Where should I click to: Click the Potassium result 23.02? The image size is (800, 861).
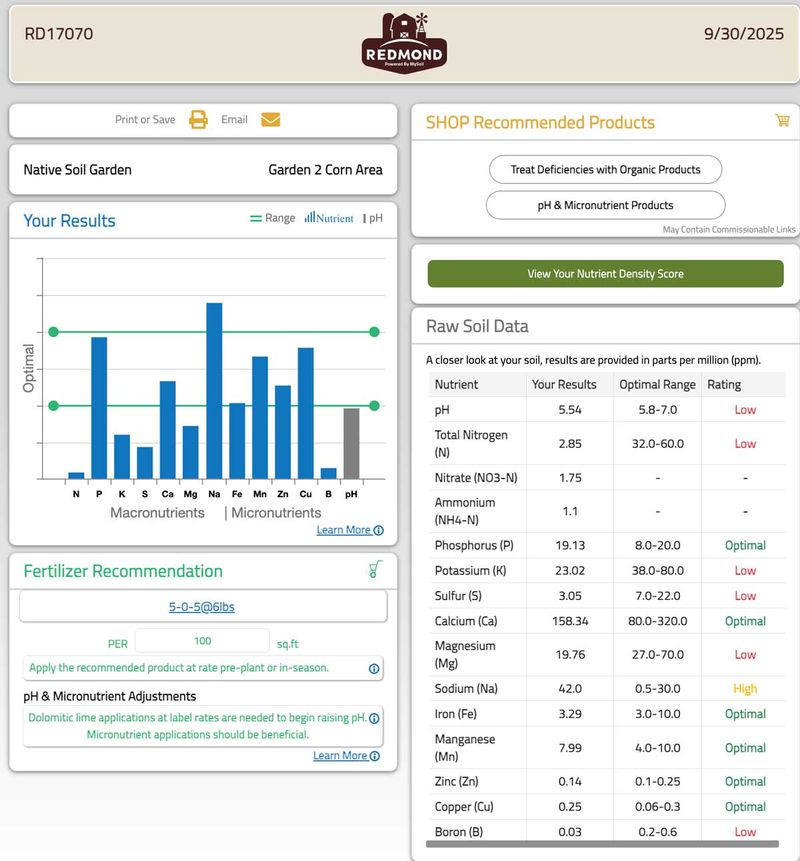[570, 571]
